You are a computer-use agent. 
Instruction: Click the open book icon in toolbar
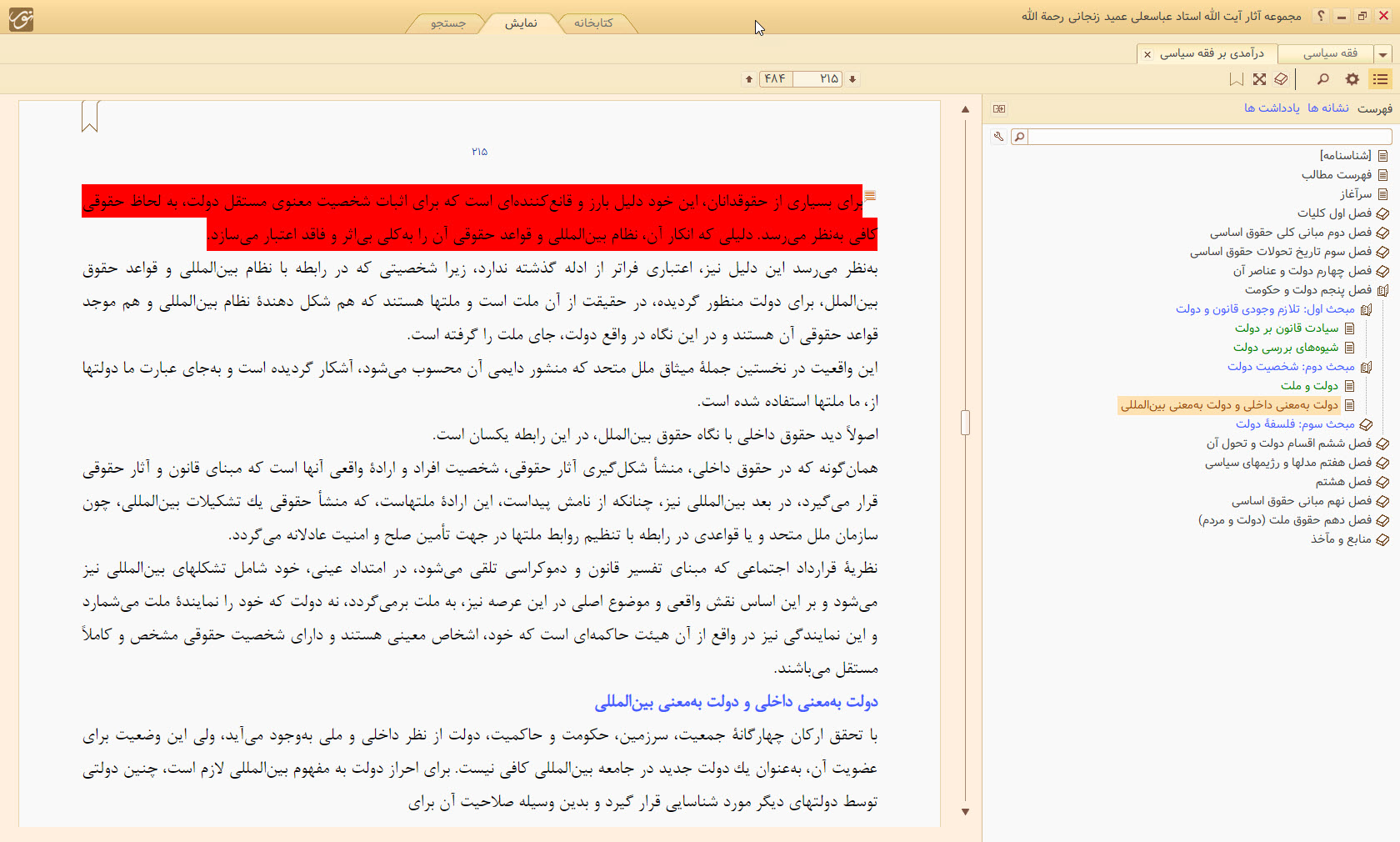[x=1281, y=79]
